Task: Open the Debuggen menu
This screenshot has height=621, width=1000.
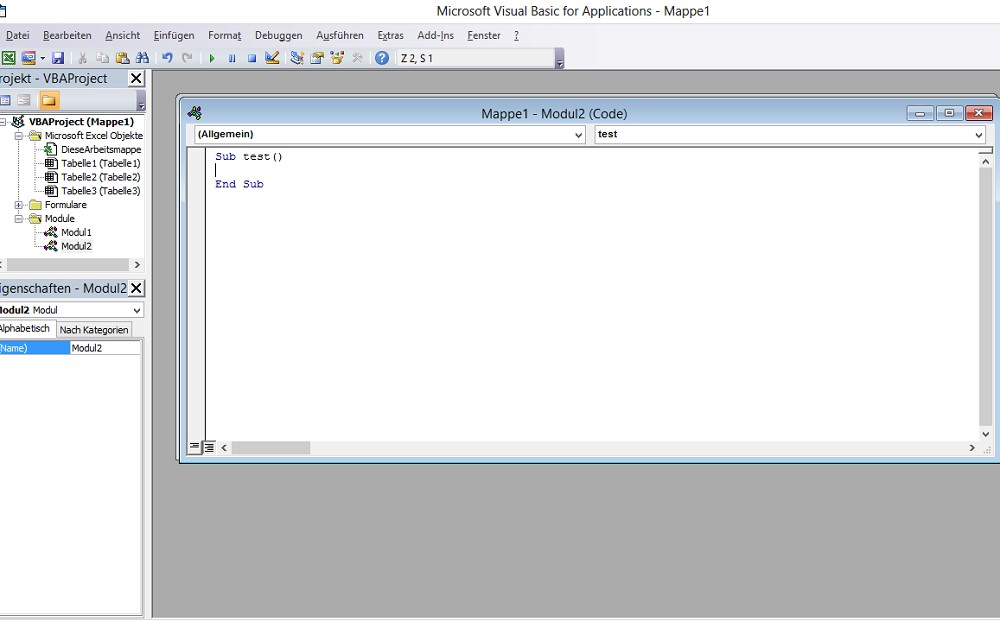Action: coord(278,35)
